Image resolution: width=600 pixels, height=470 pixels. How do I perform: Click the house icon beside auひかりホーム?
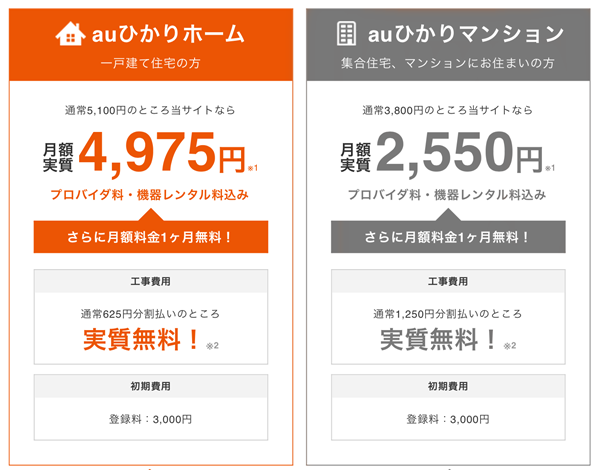point(70,34)
